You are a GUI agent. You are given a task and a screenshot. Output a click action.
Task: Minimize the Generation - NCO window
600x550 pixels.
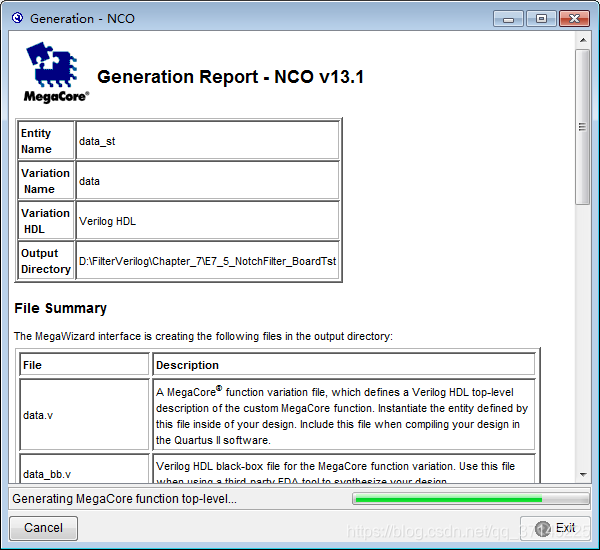pyautogui.click(x=508, y=18)
